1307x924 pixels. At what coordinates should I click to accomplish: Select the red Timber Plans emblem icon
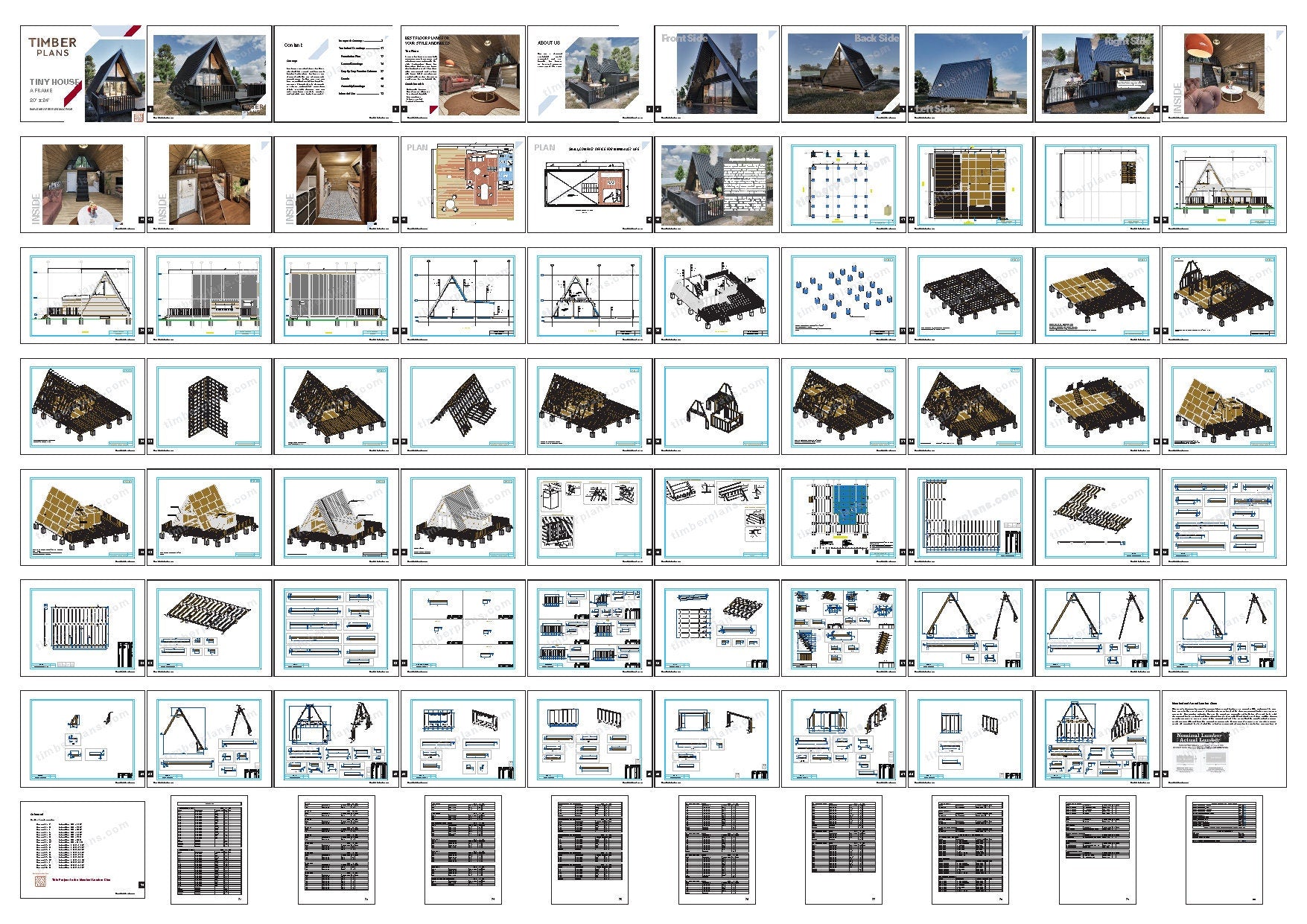click(139, 115)
